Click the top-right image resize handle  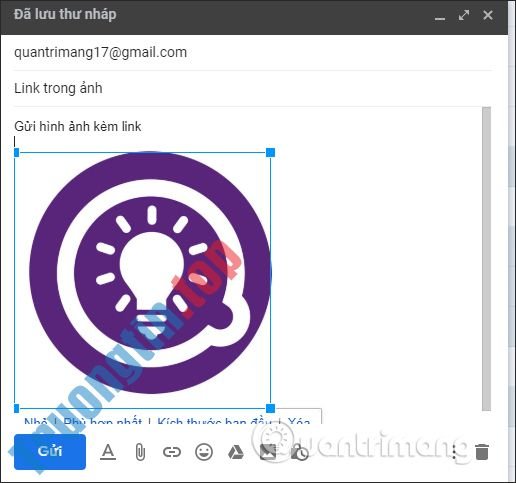[270, 153]
